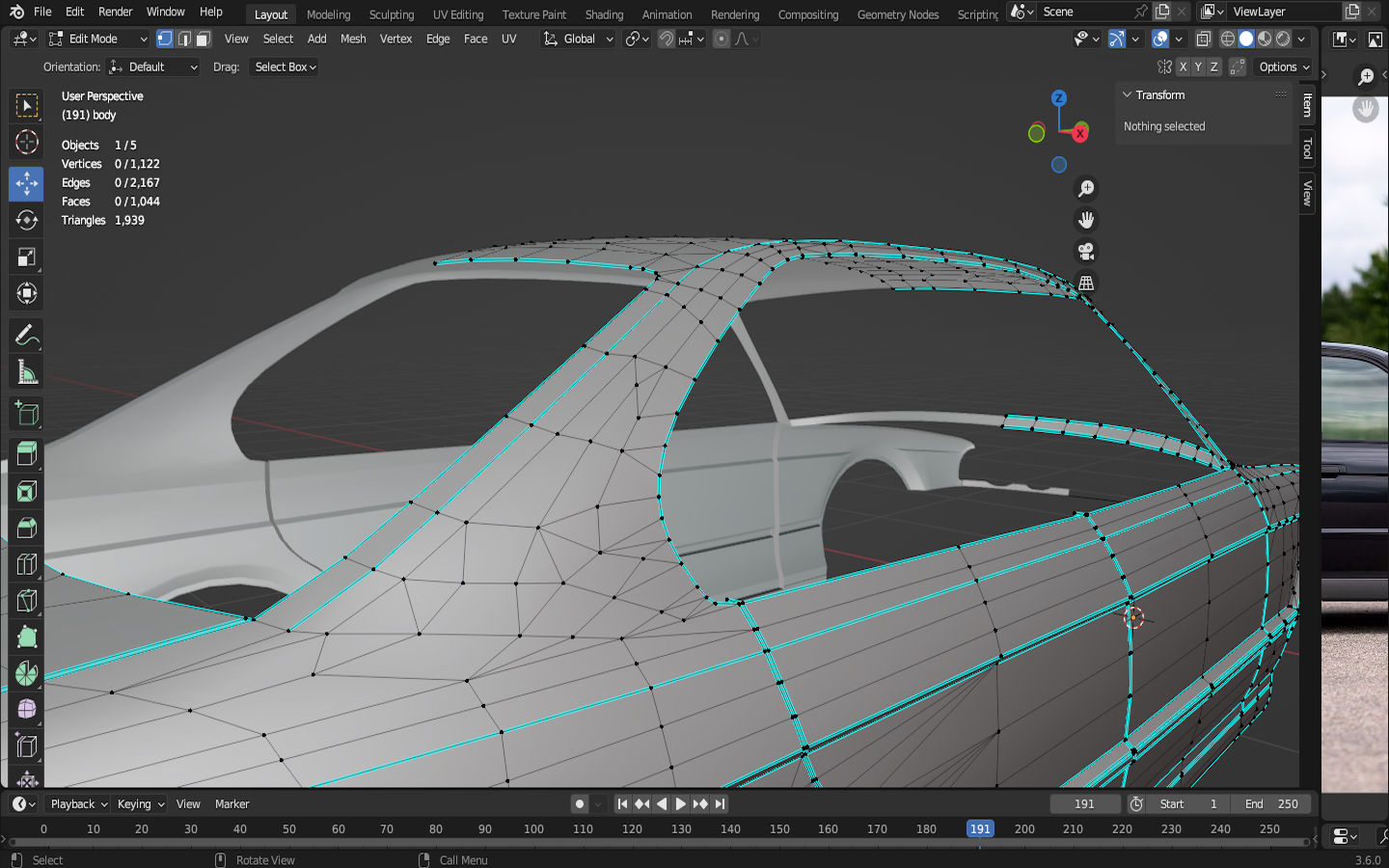The width and height of the screenshot is (1389, 868).
Task: Select the Add Cube tool
Action: [26, 414]
